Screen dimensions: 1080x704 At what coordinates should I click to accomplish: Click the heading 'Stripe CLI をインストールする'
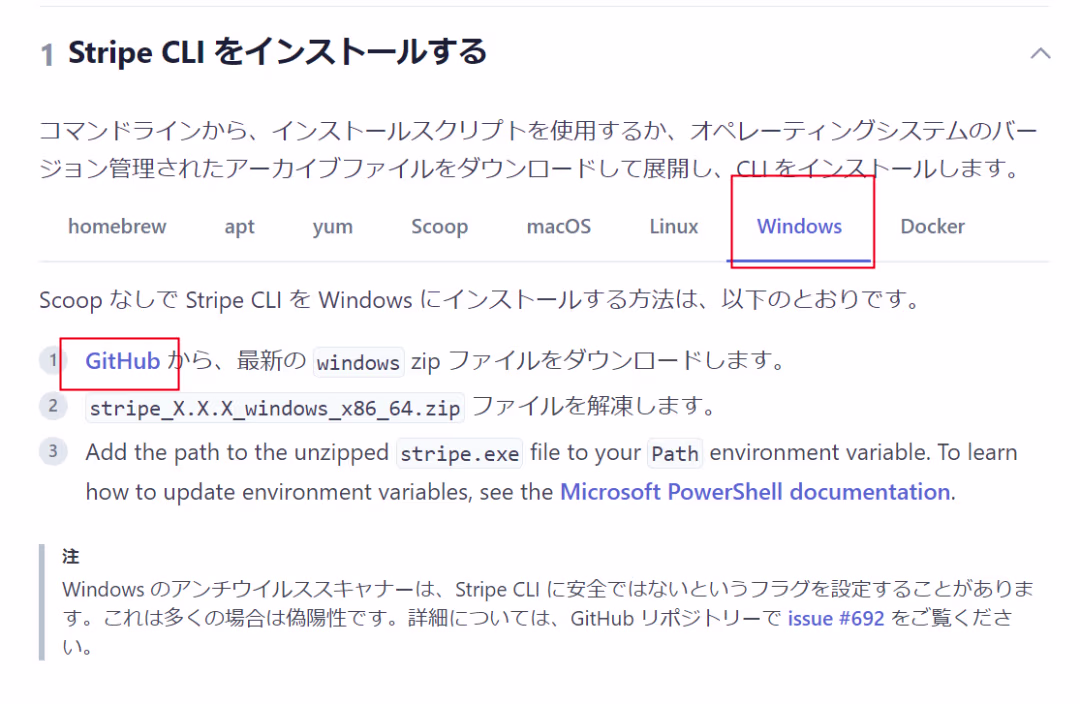[278, 52]
